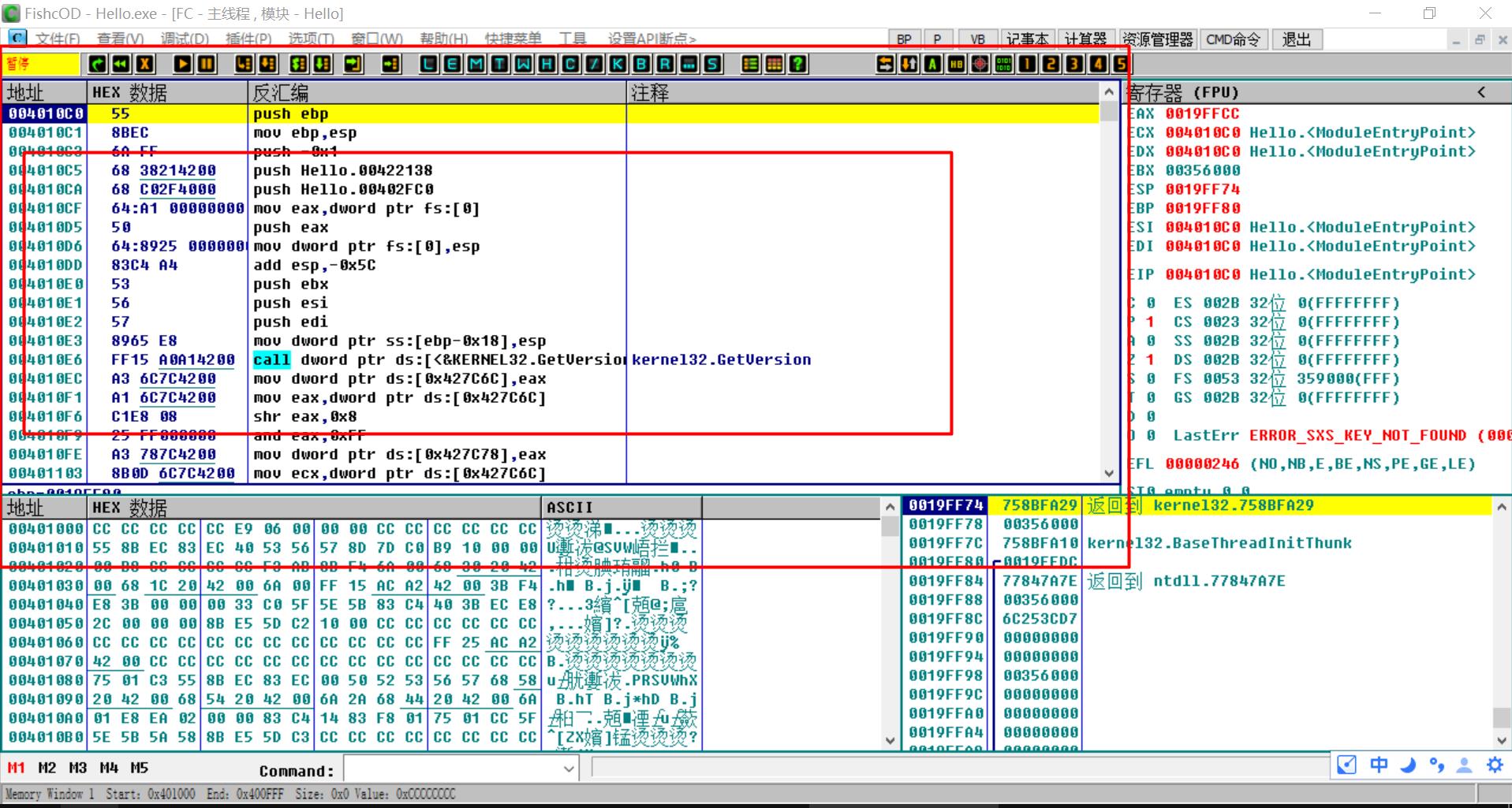The width and height of the screenshot is (1512, 808).
Task: Click the hex dump scrollbar down arrow
Action: 890,740
